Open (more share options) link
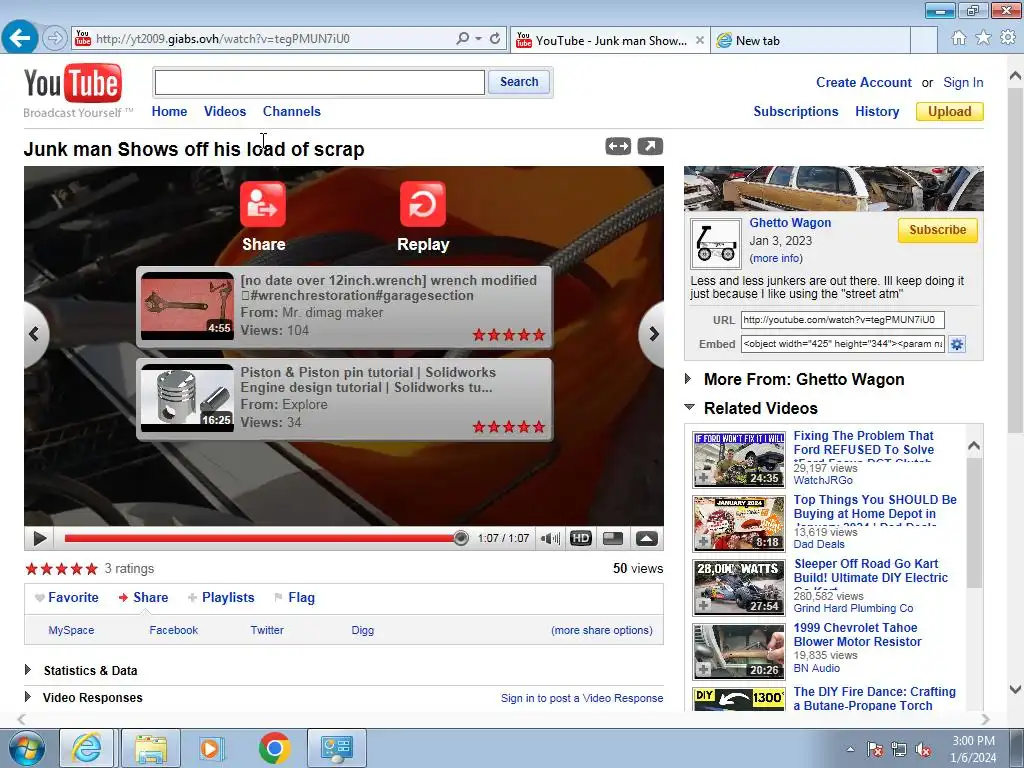The image size is (1024, 768). [x=601, y=630]
